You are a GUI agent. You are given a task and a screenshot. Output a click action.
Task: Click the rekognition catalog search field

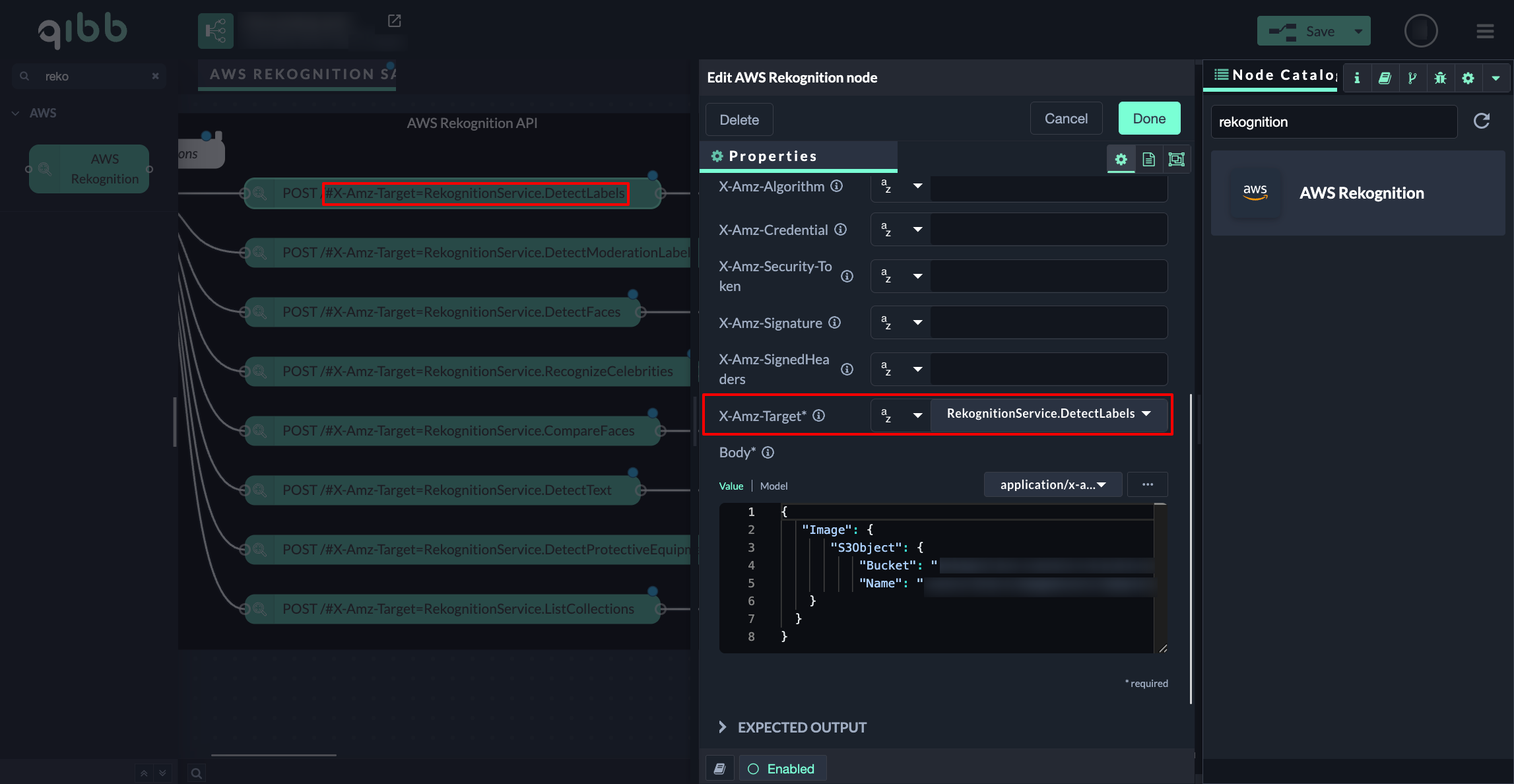pos(1333,122)
